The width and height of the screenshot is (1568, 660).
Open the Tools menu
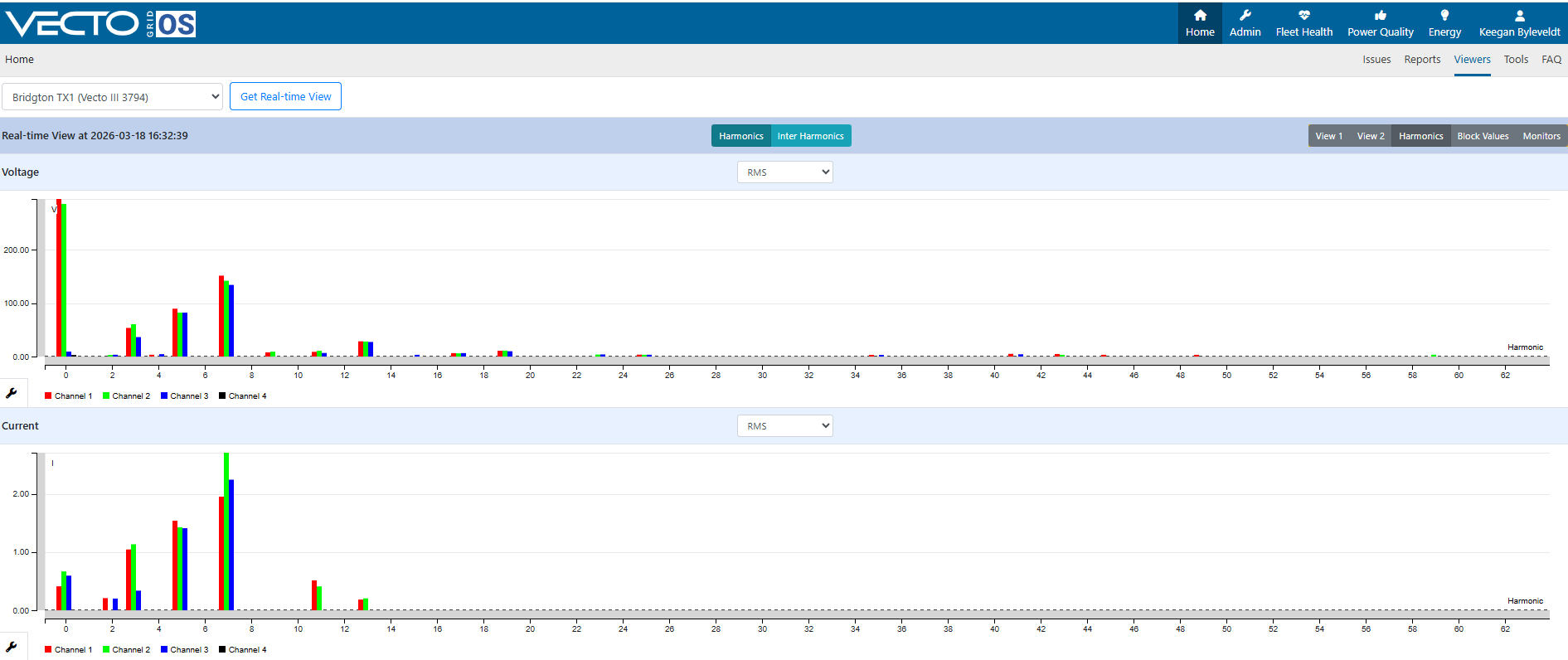[1516, 60]
